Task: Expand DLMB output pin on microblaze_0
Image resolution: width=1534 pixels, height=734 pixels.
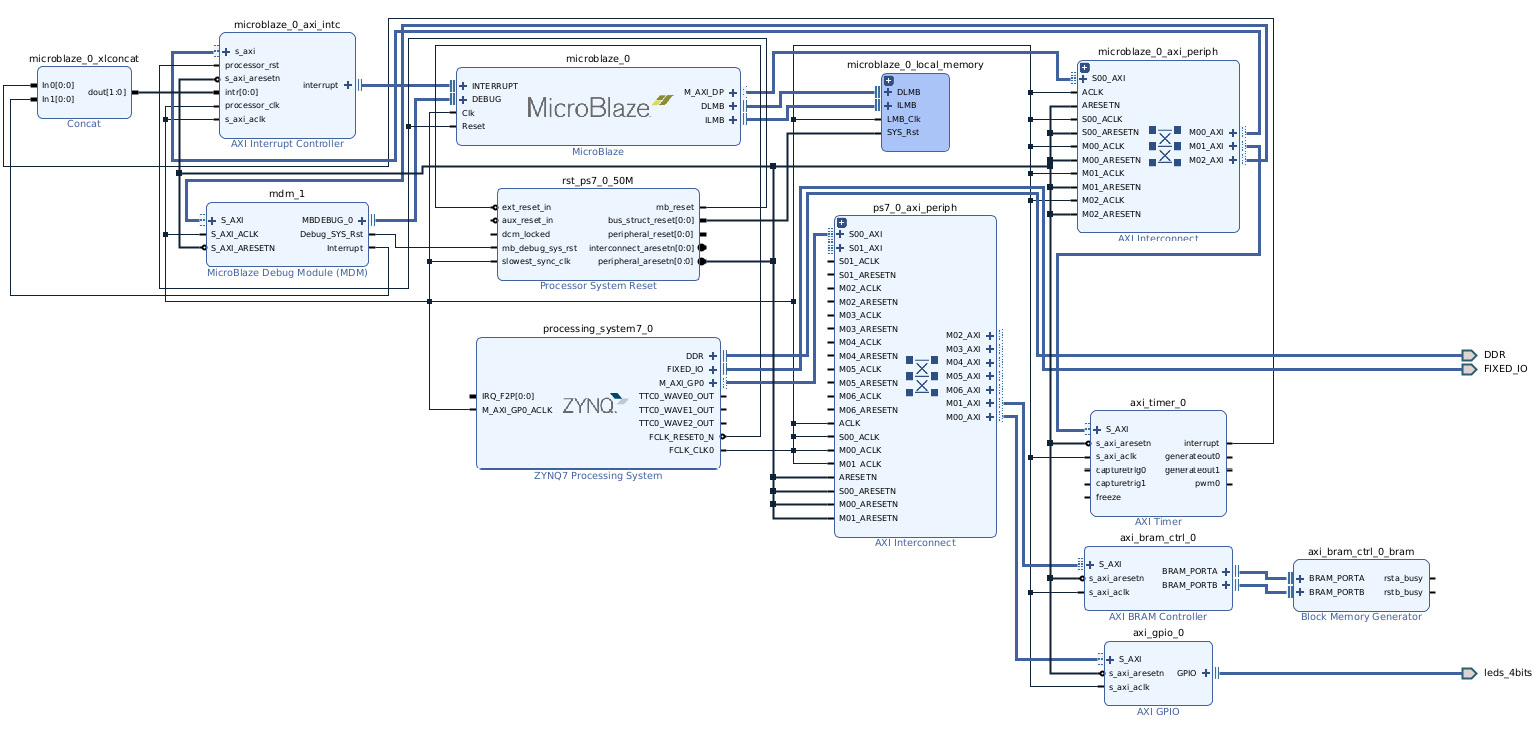Action: point(733,105)
